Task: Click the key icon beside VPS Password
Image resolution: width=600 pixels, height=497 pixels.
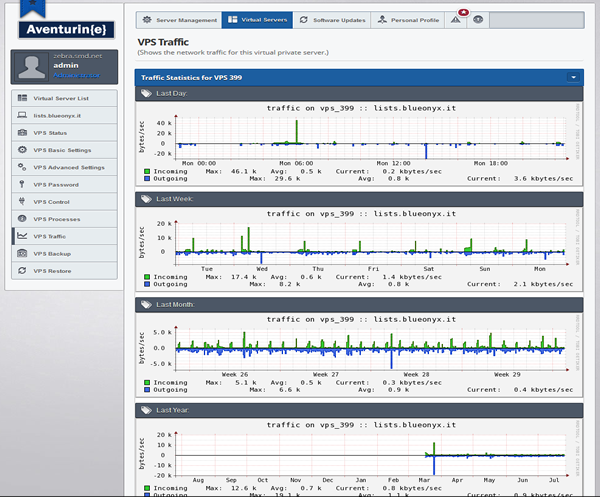Action: coord(22,184)
